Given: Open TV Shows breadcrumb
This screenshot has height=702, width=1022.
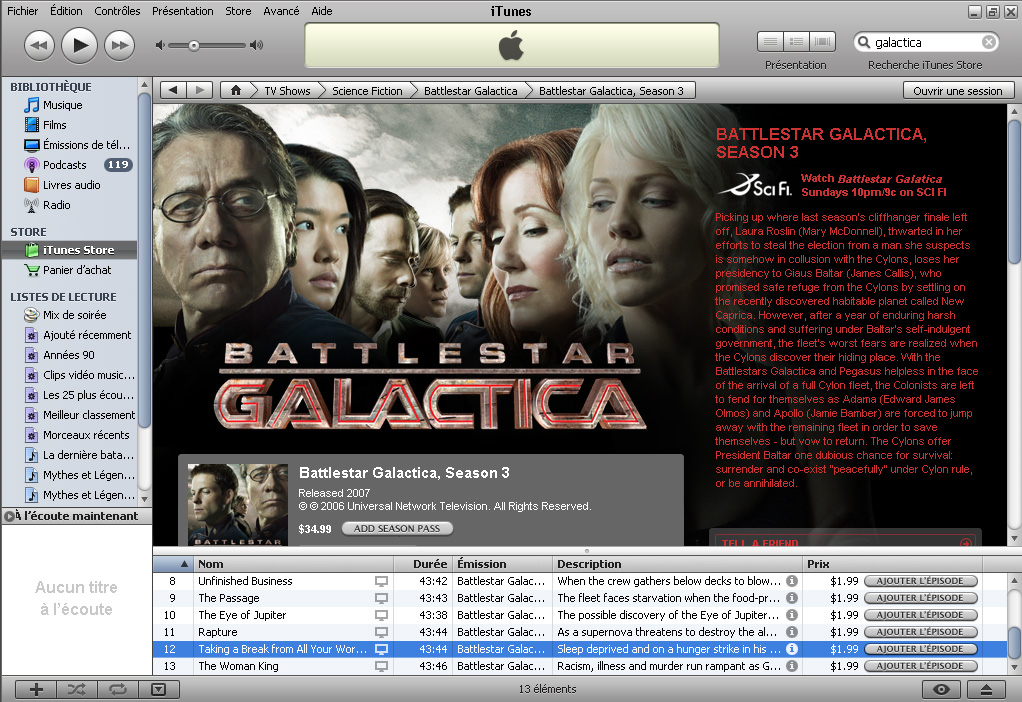Looking at the screenshot, I should tap(287, 91).
